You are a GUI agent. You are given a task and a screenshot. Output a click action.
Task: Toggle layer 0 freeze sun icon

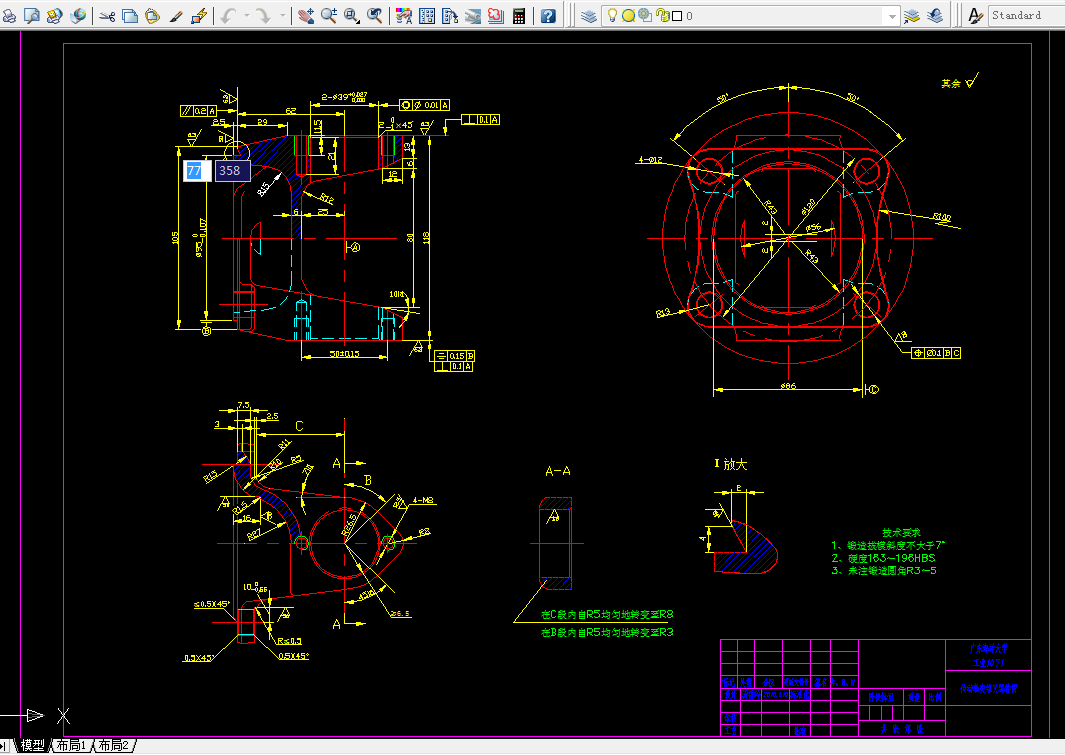tap(628, 16)
